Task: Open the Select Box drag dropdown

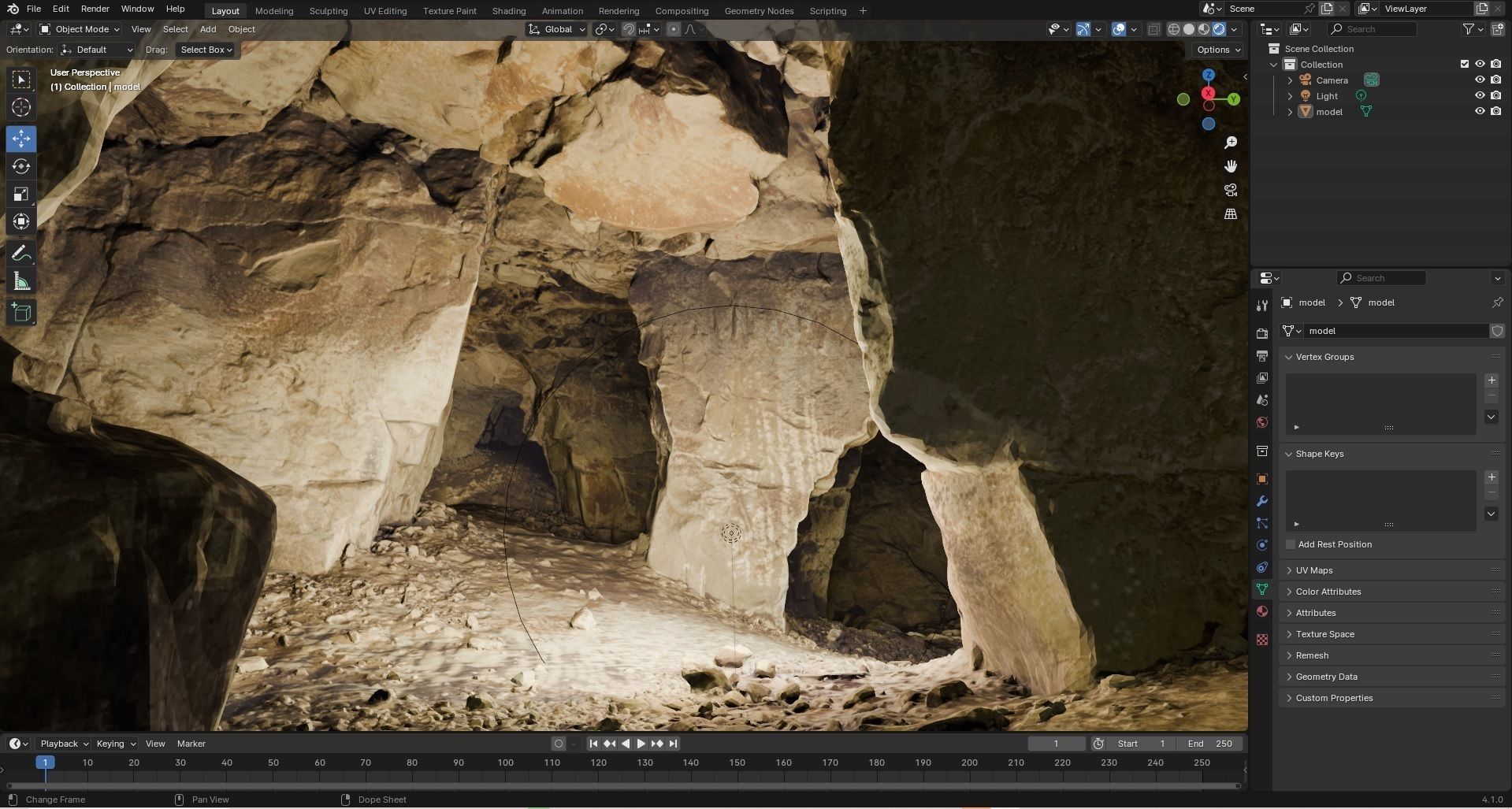Action: pyautogui.click(x=206, y=50)
